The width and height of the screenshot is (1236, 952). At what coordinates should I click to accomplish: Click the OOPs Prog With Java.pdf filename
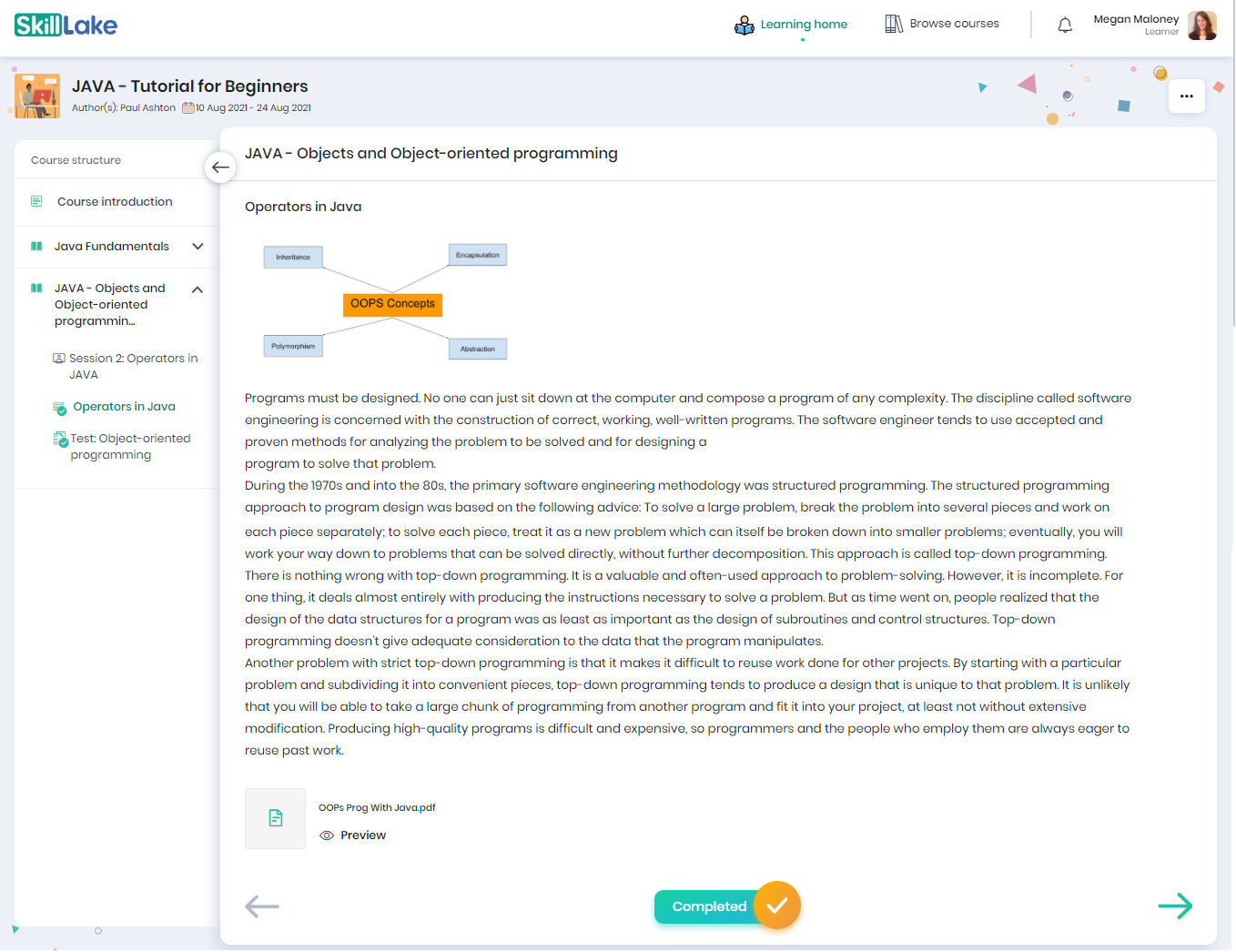point(377,807)
